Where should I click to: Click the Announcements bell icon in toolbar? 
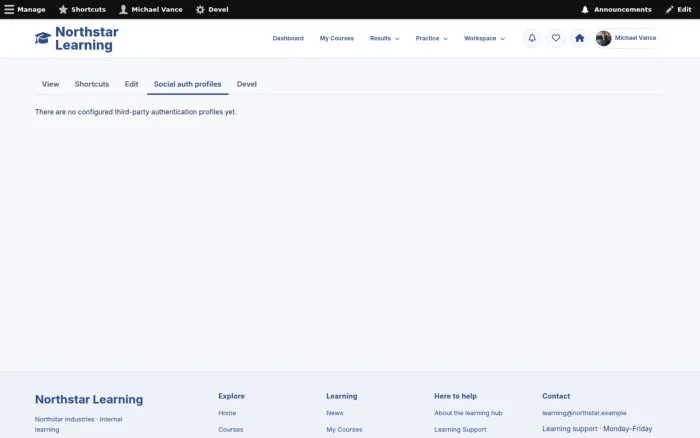point(585,9)
